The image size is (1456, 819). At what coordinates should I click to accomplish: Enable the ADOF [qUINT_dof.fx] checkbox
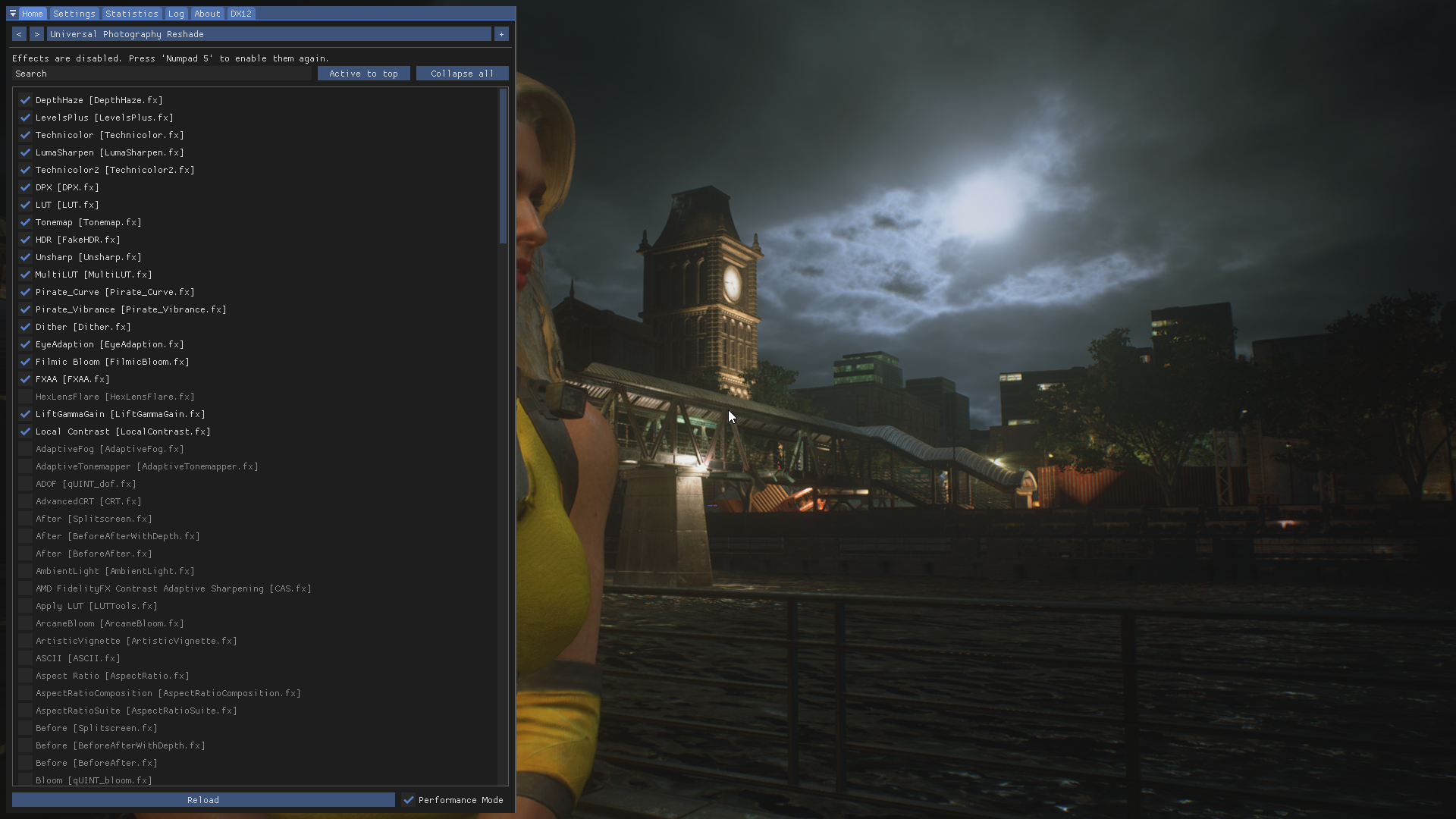tap(25, 484)
